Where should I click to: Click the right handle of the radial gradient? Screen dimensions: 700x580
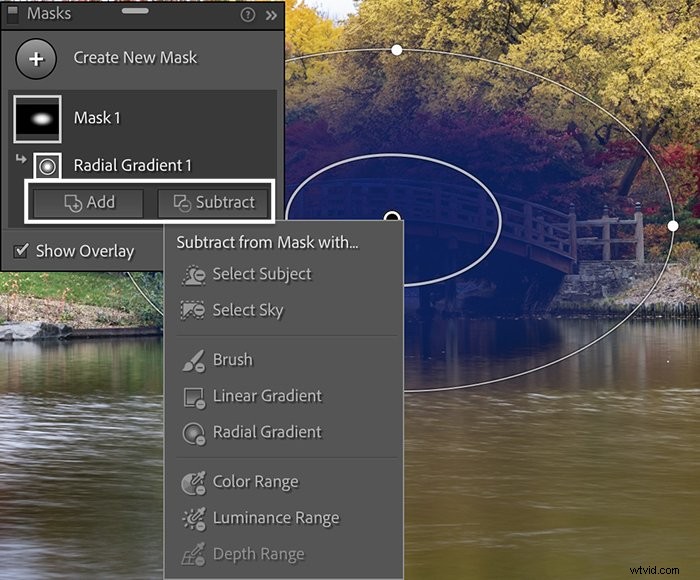click(x=673, y=226)
